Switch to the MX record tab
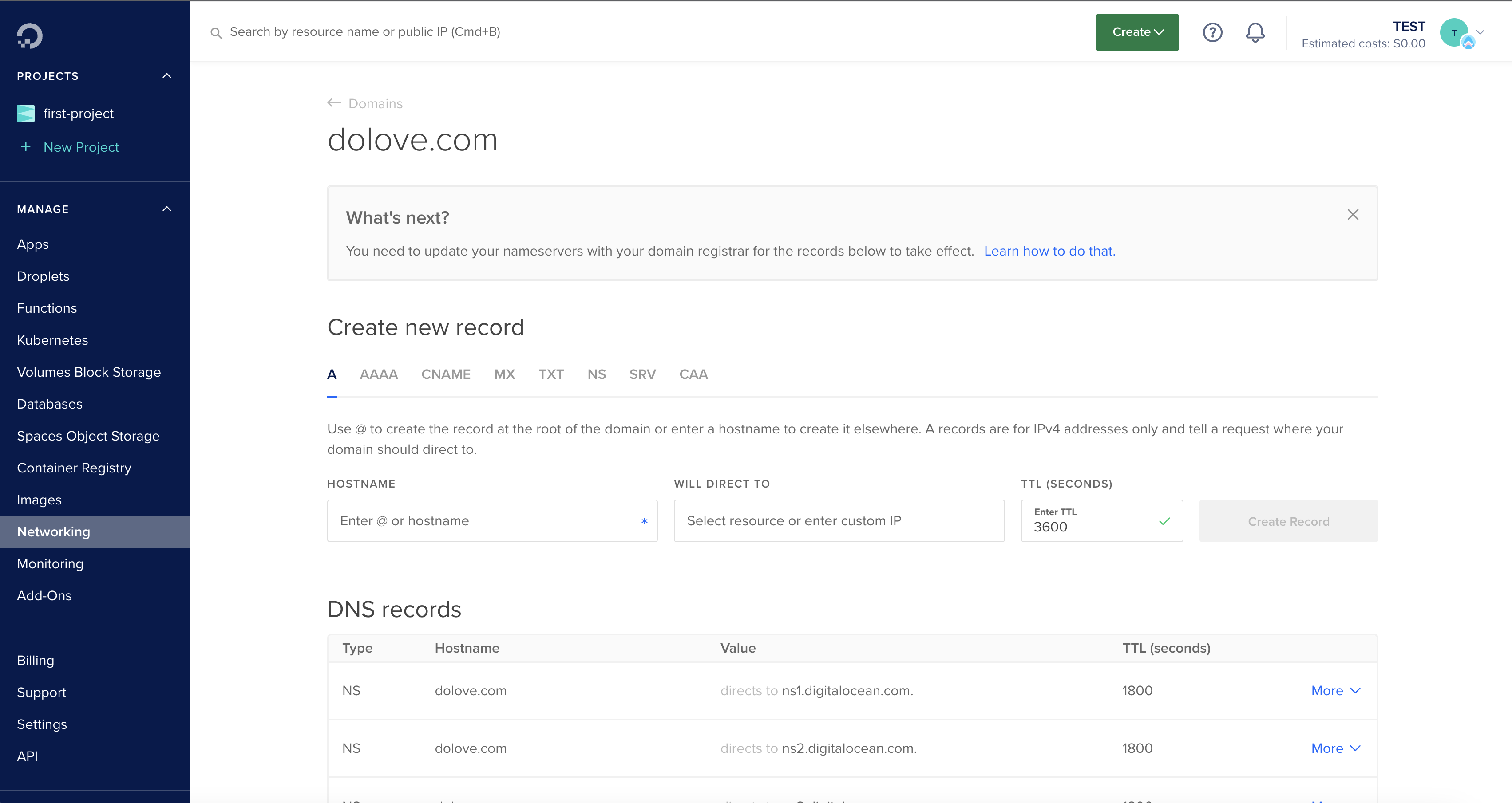This screenshot has height=803, width=1512. 504,374
